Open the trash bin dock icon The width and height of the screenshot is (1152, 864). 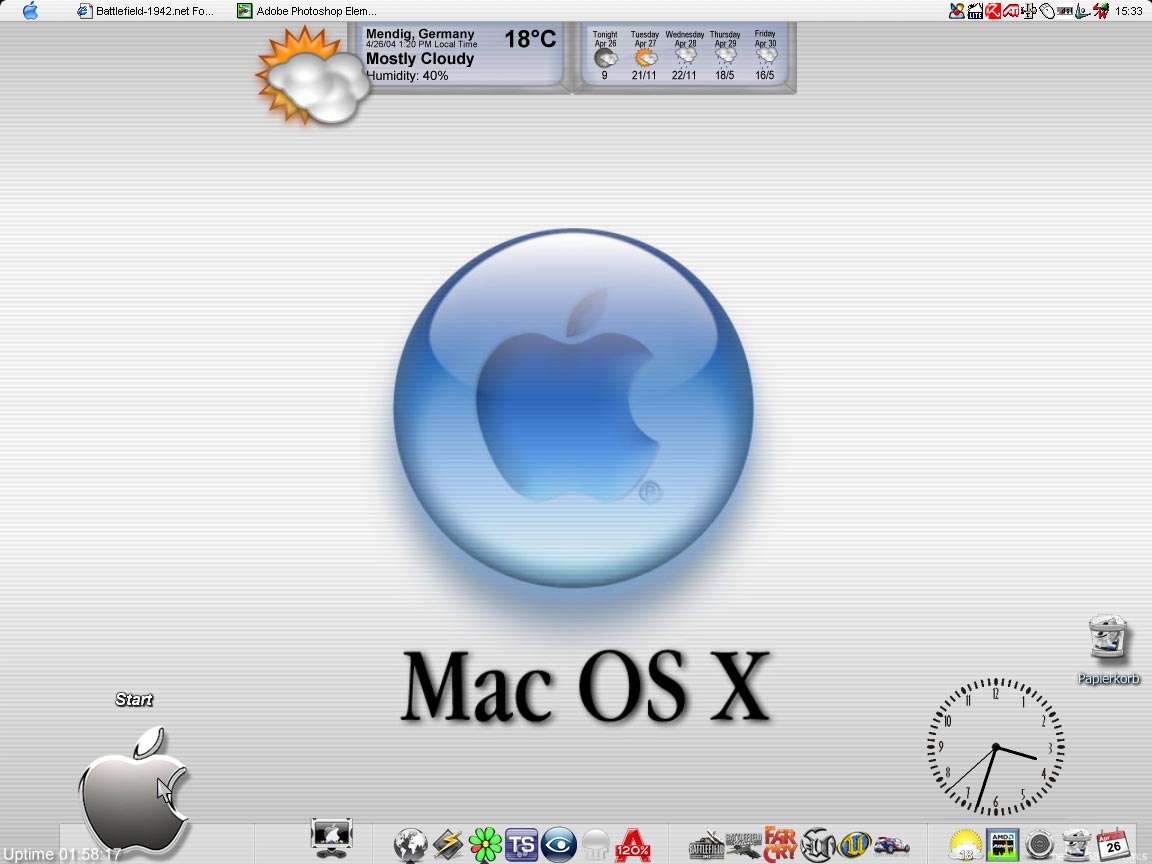(x=1076, y=845)
